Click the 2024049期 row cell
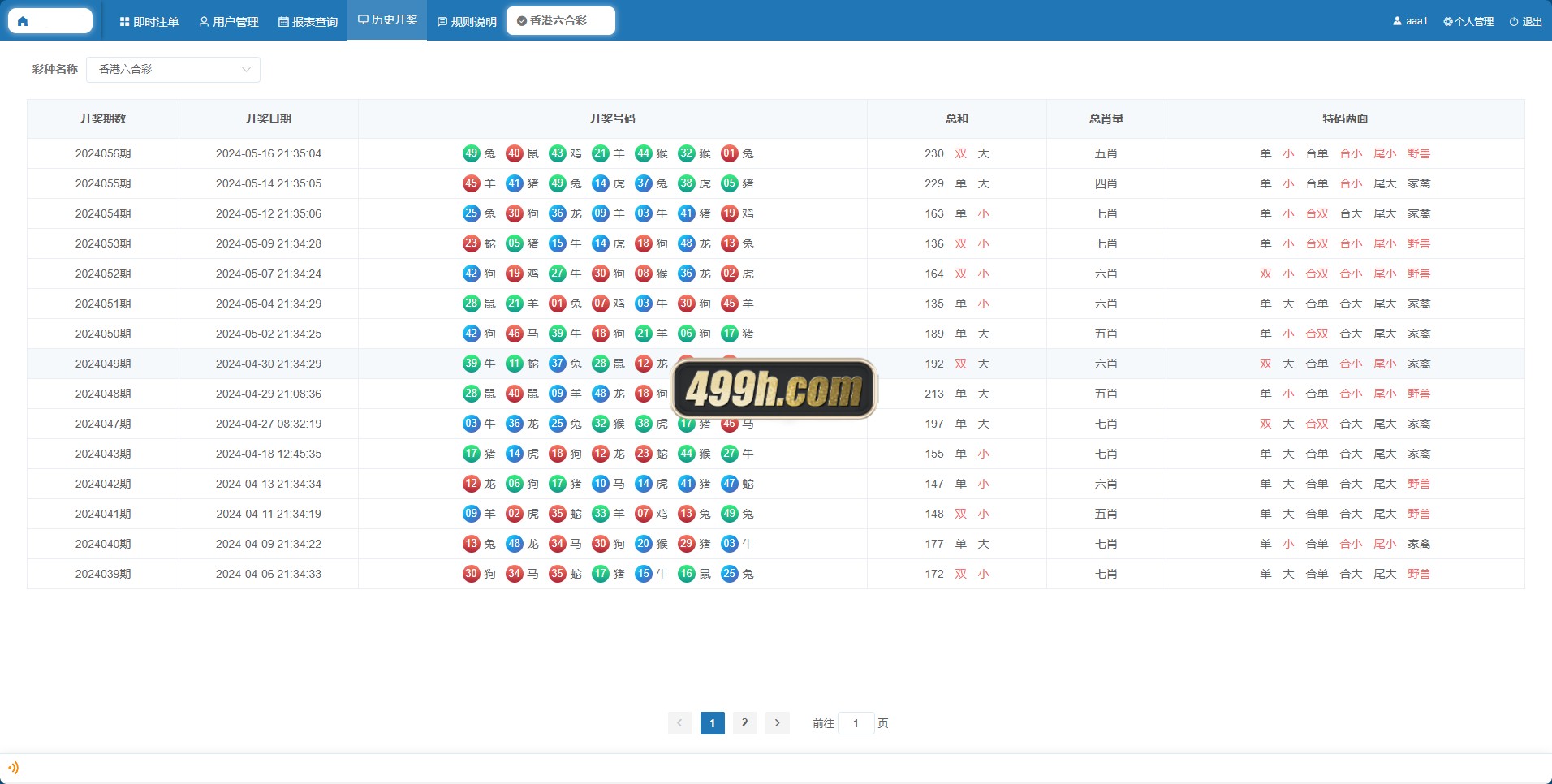This screenshot has height=784, width=1552. [x=103, y=364]
